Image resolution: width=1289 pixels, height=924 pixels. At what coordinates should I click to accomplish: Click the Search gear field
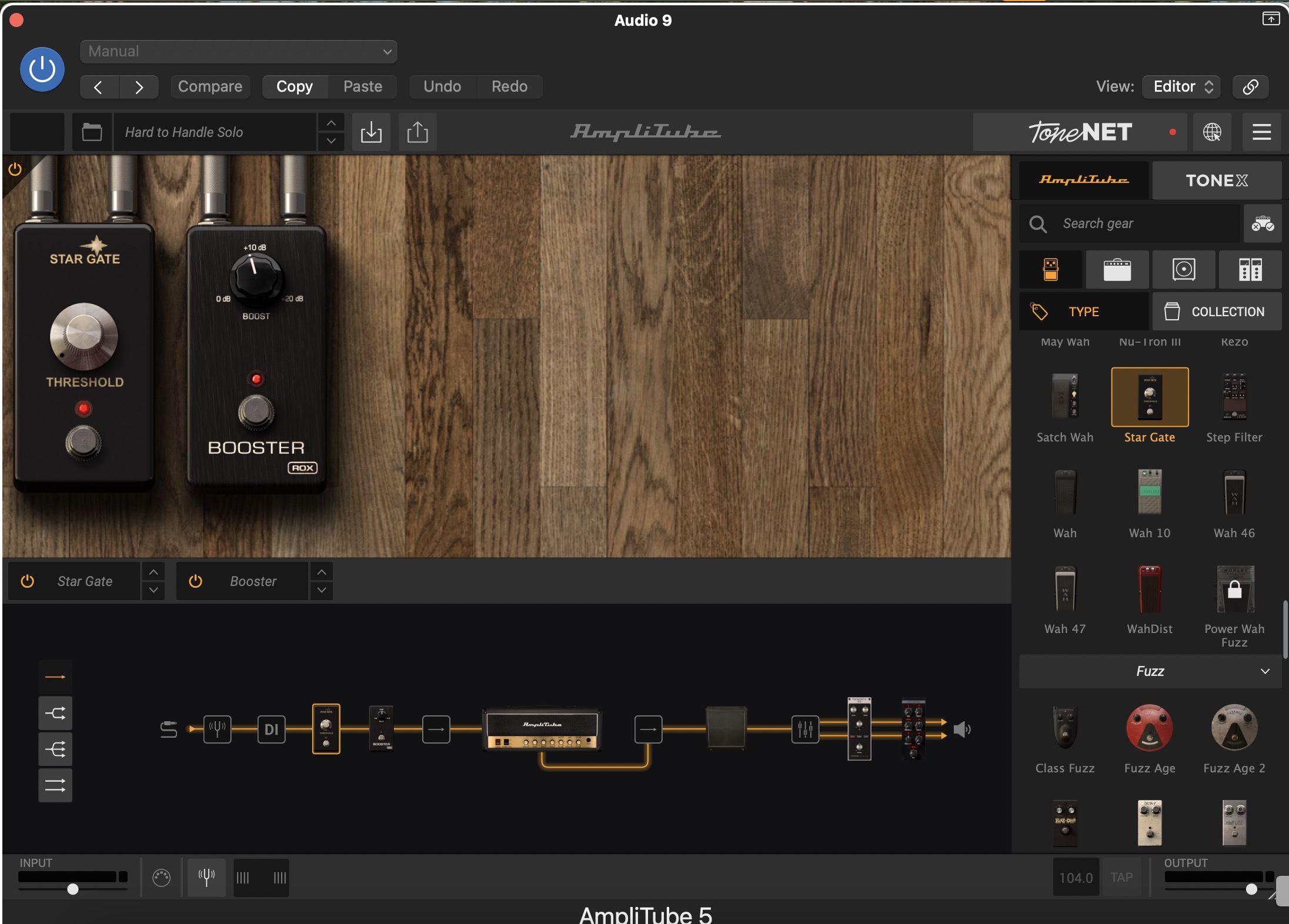pos(1130,223)
